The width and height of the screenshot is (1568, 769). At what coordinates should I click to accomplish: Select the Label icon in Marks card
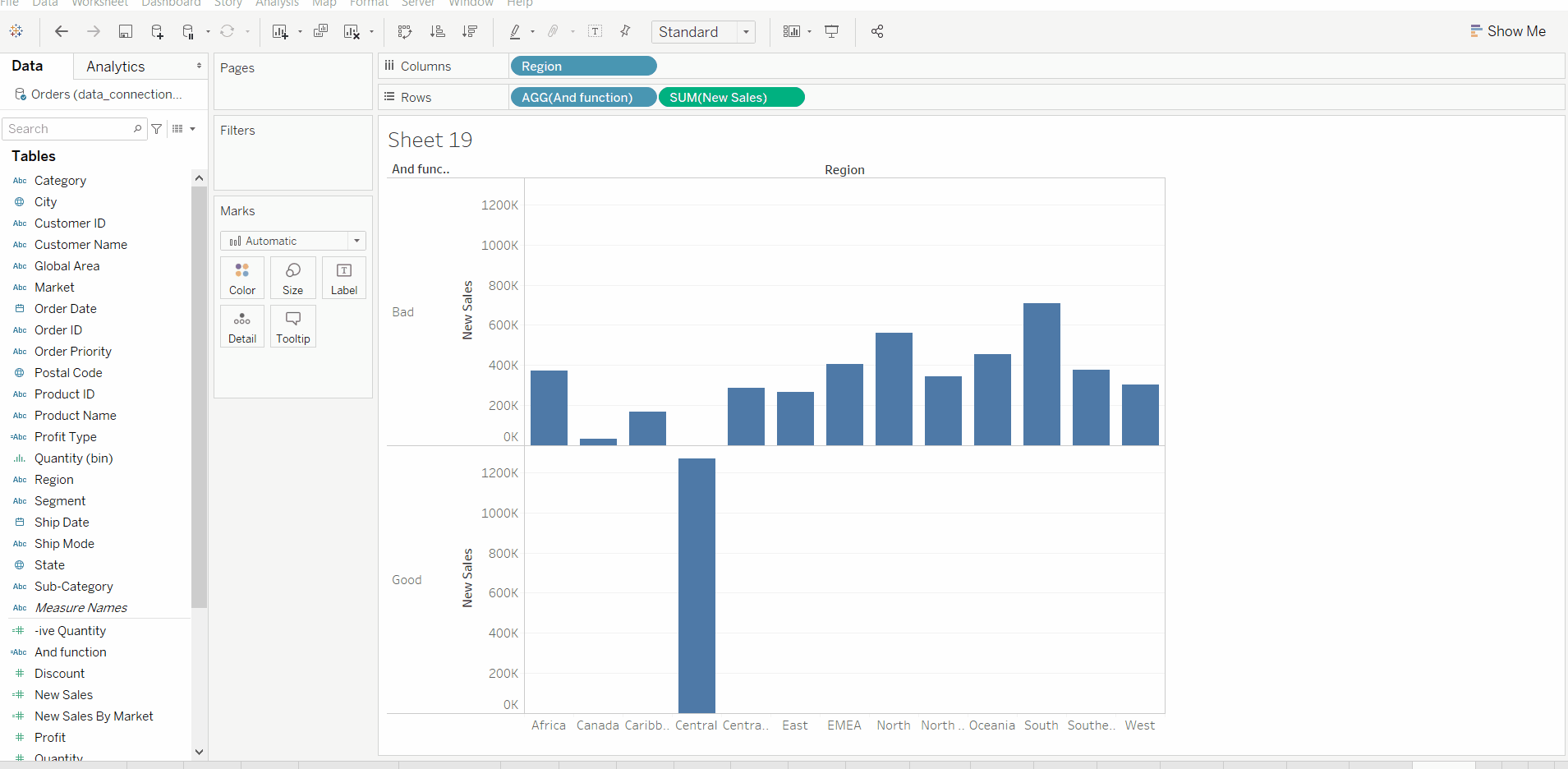[343, 278]
